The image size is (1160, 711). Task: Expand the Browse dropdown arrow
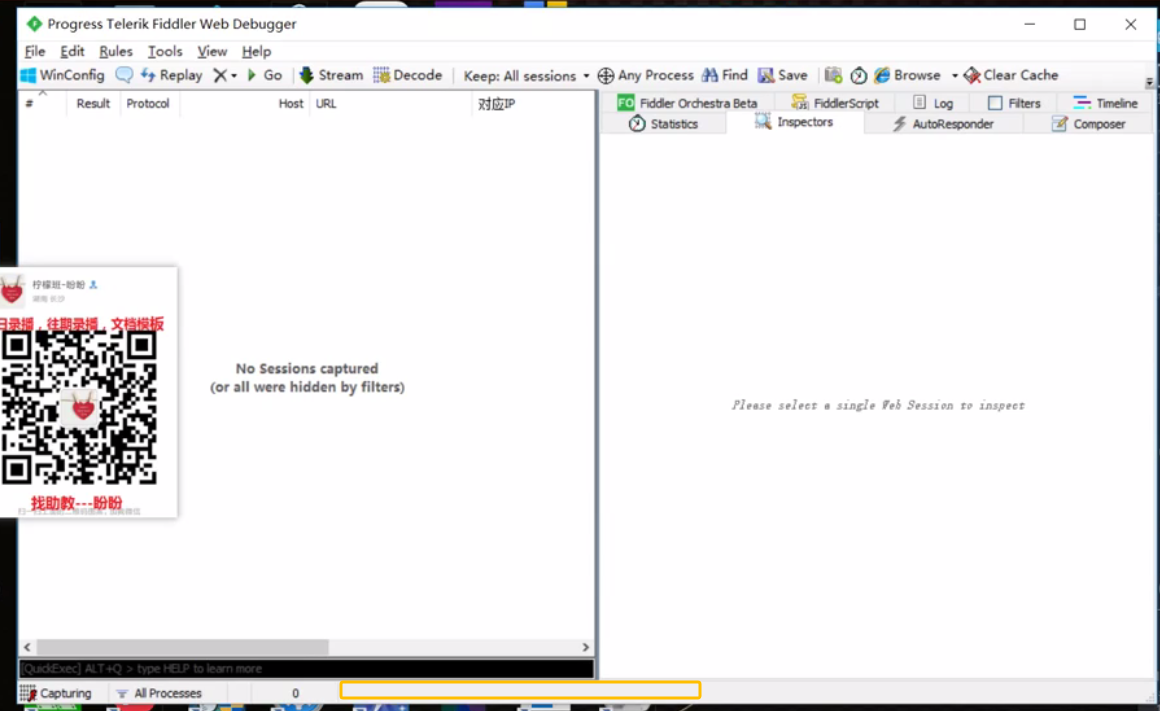click(954, 75)
